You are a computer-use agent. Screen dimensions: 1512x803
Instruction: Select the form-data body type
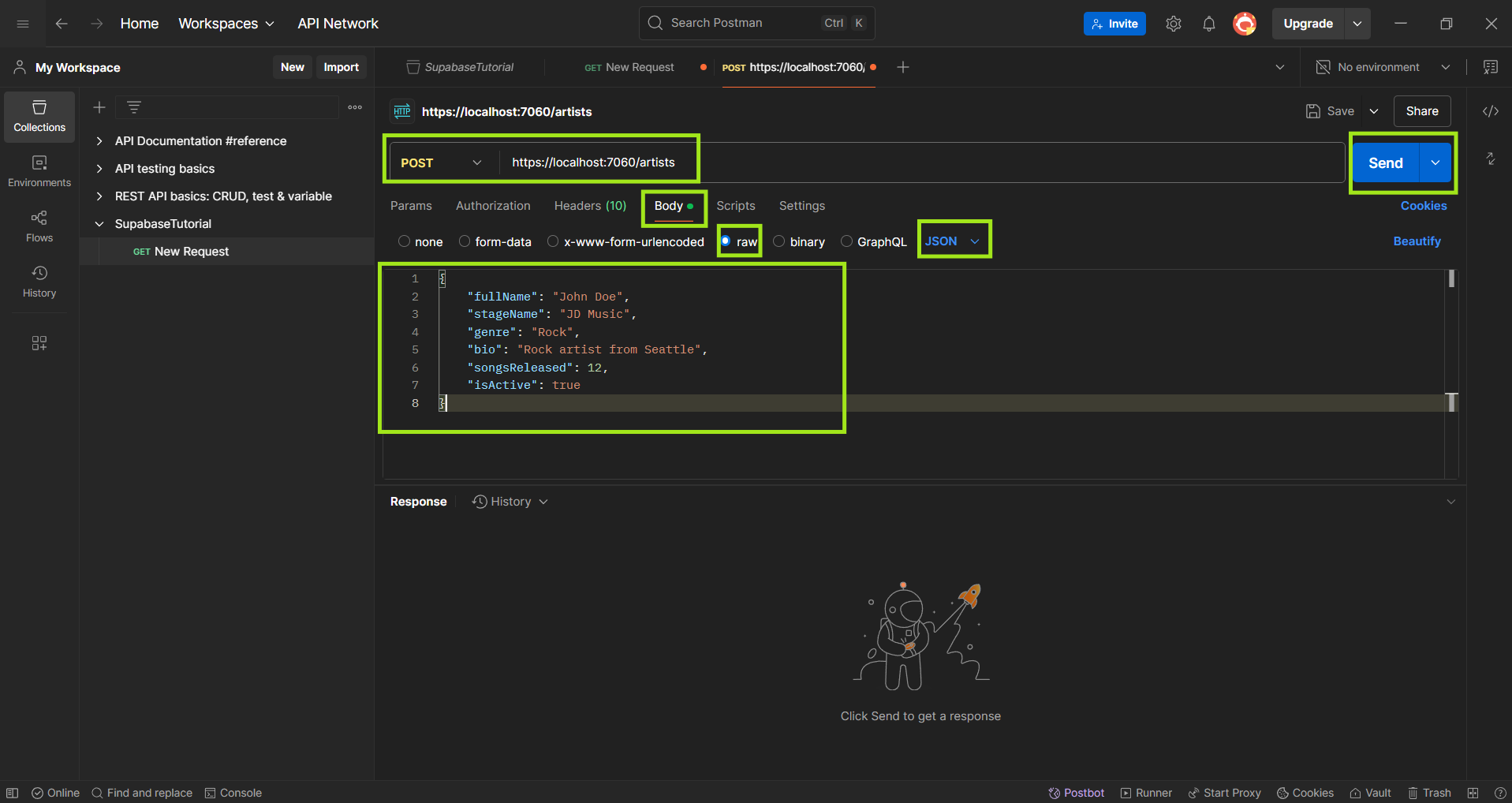pyautogui.click(x=465, y=241)
